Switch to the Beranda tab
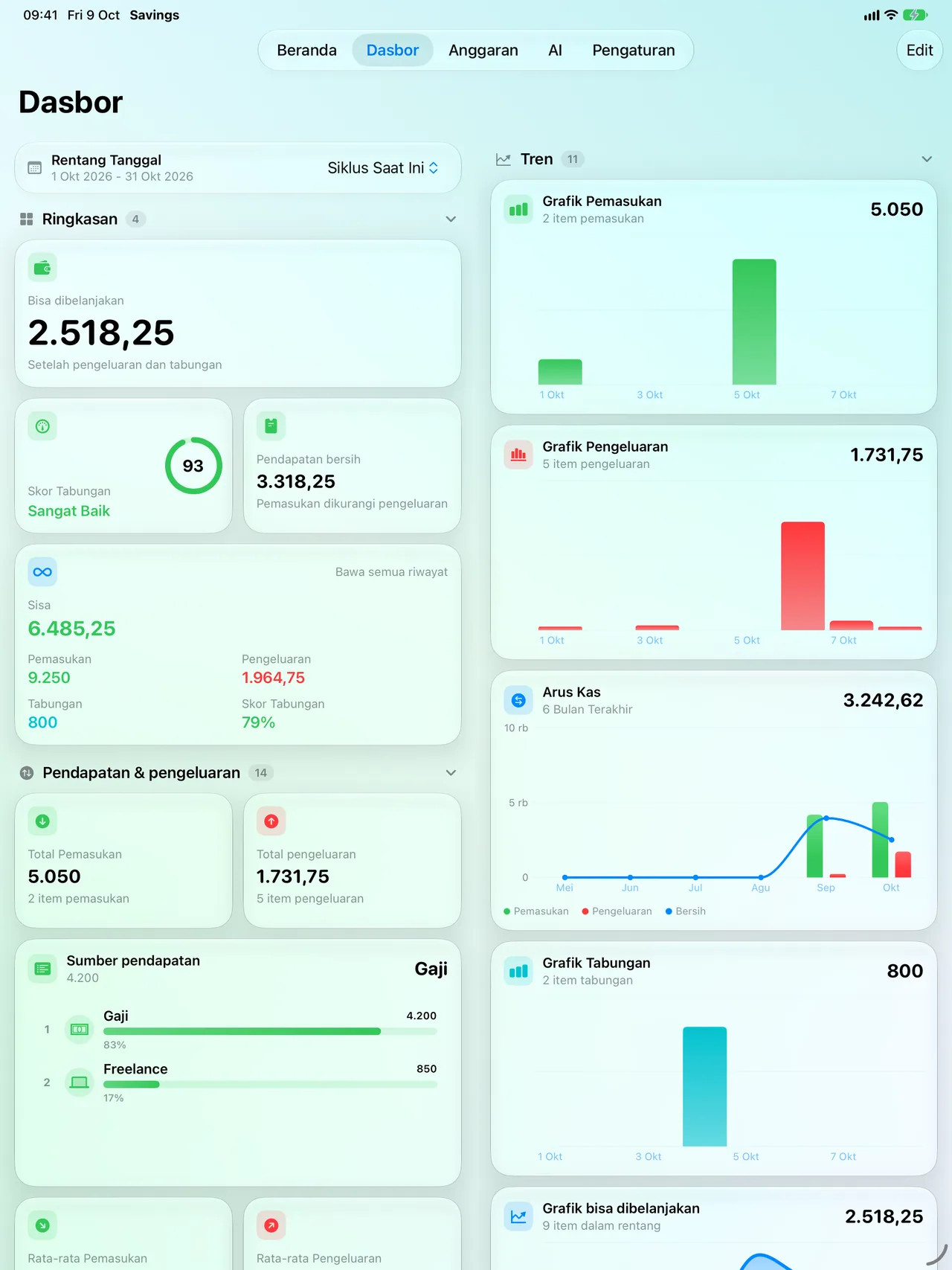 (306, 51)
